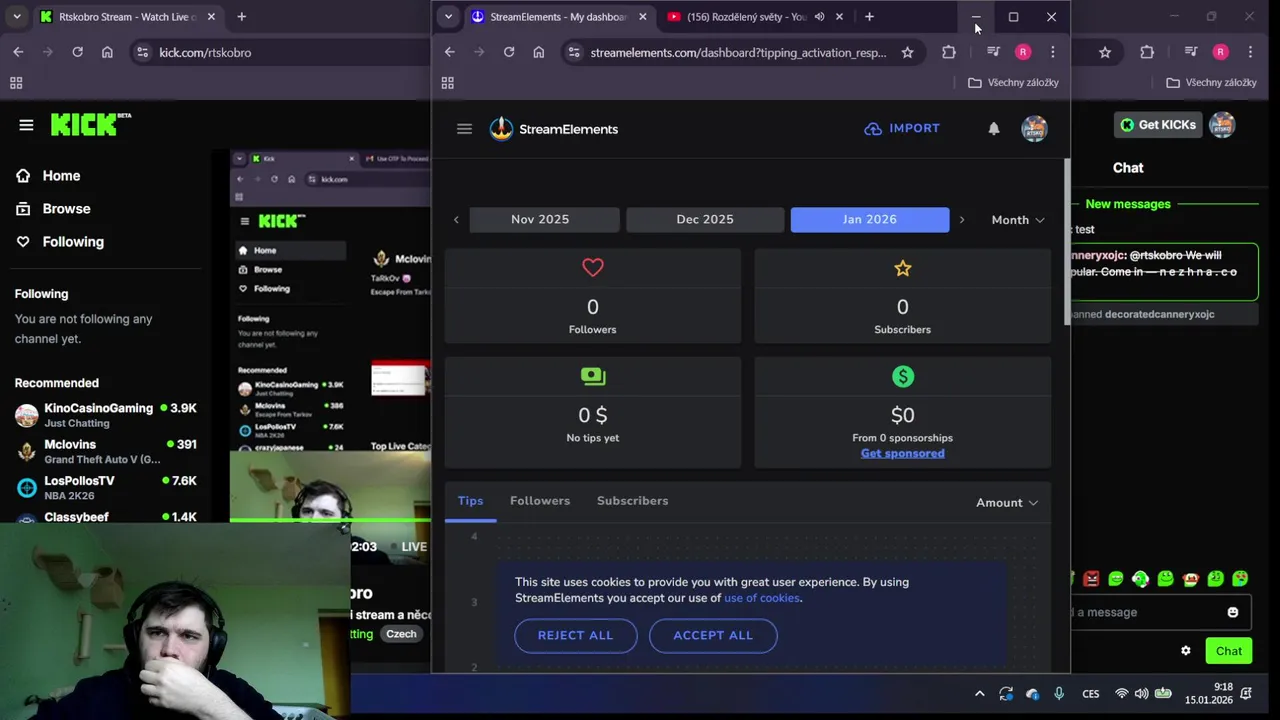Open Mclovins recommended channel
Image resolution: width=1280 pixels, height=720 pixels.
coord(106,451)
